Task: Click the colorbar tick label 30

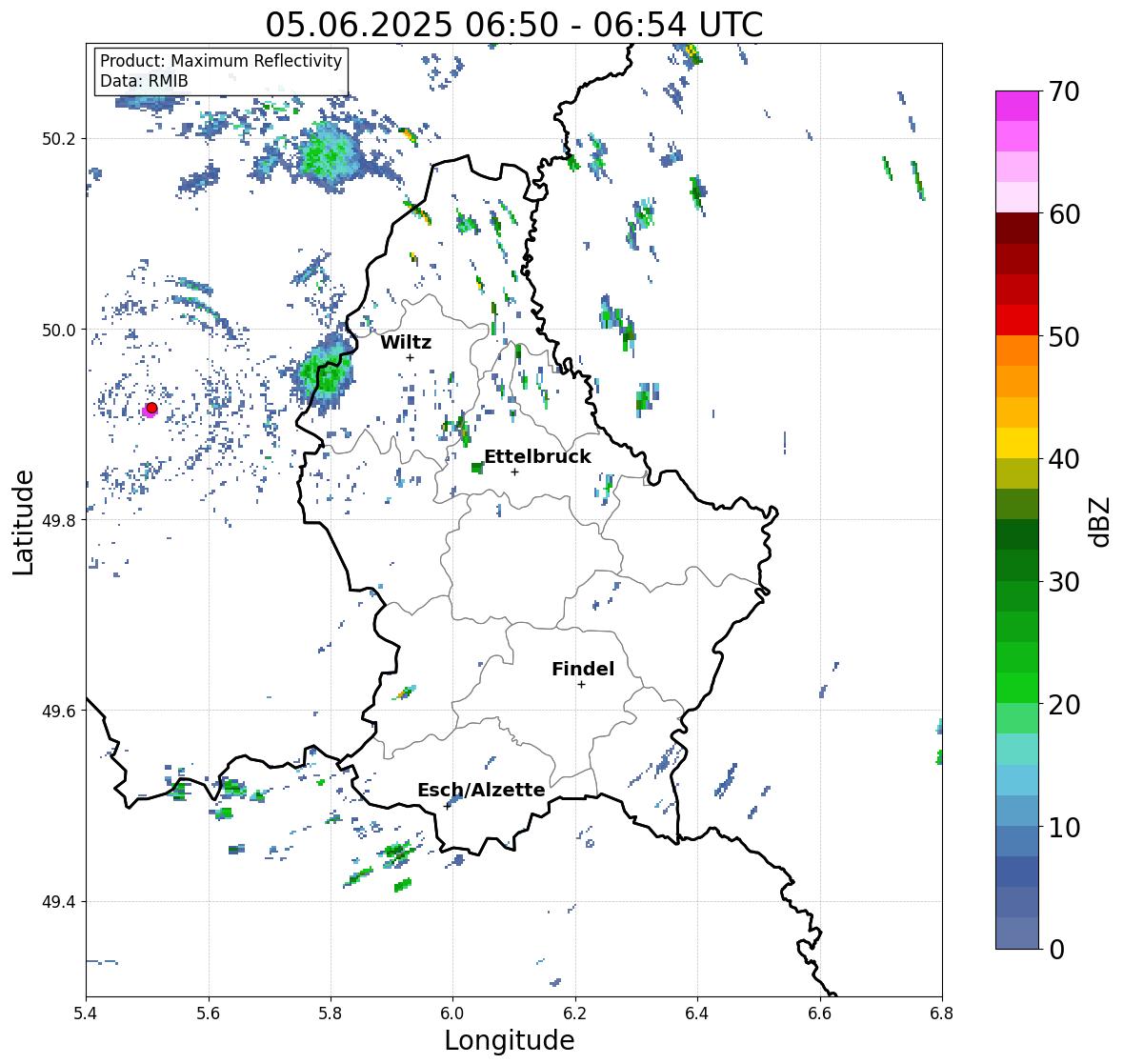Action: [x=1064, y=581]
